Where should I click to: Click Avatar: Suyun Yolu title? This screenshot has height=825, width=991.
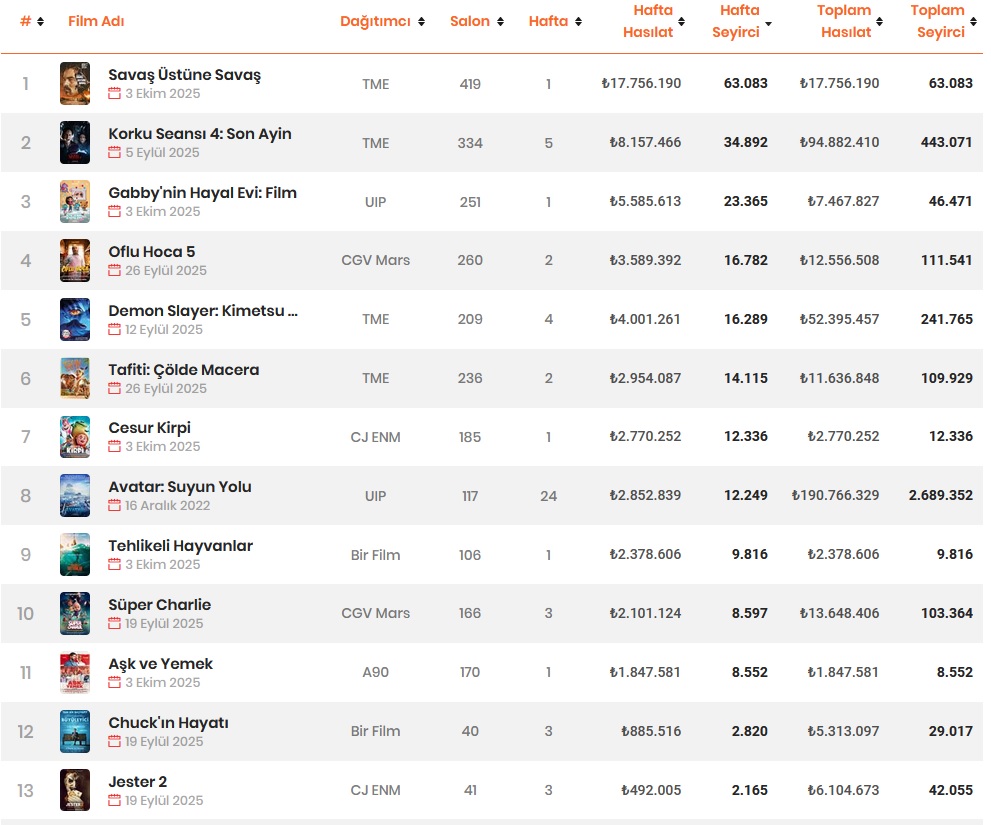180,487
